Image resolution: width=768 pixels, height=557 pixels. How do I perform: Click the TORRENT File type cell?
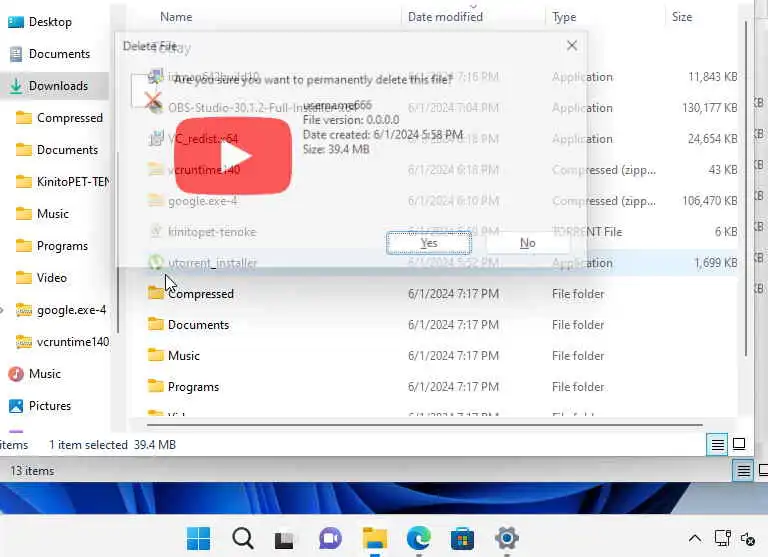tap(587, 232)
